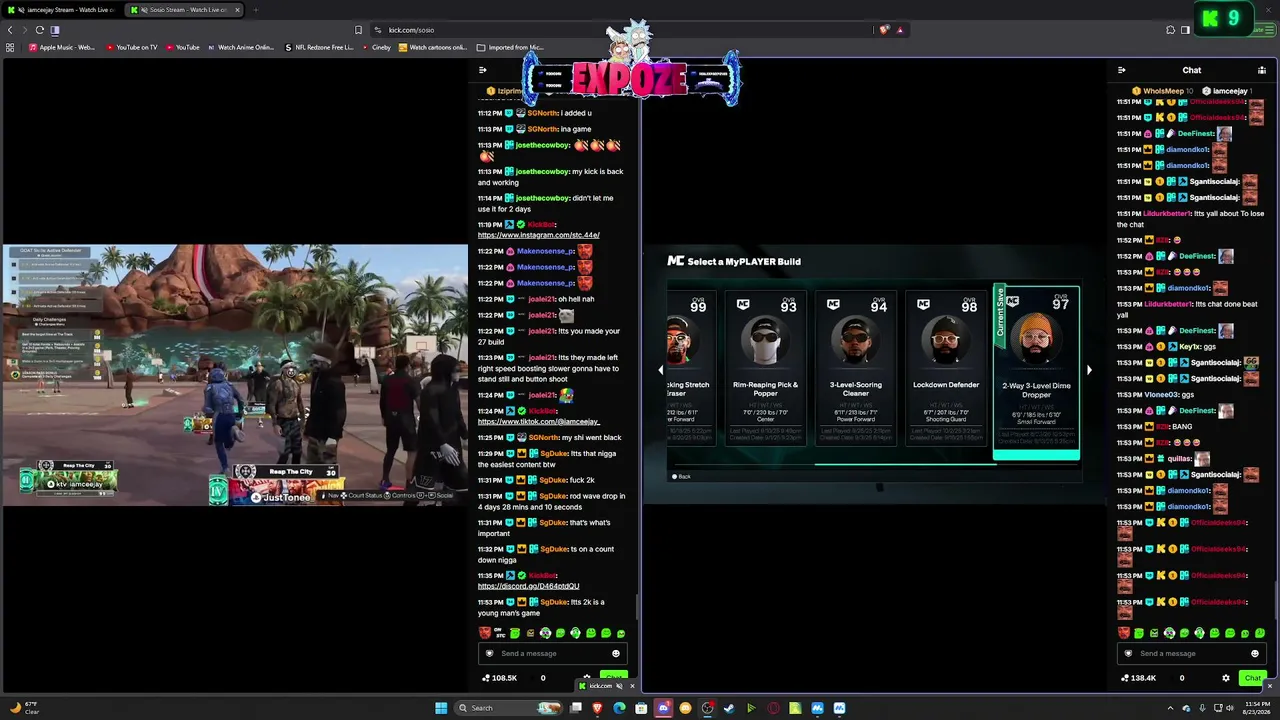Open the Cineby bookmark
This screenshot has height=720, width=1280.
[376, 47]
